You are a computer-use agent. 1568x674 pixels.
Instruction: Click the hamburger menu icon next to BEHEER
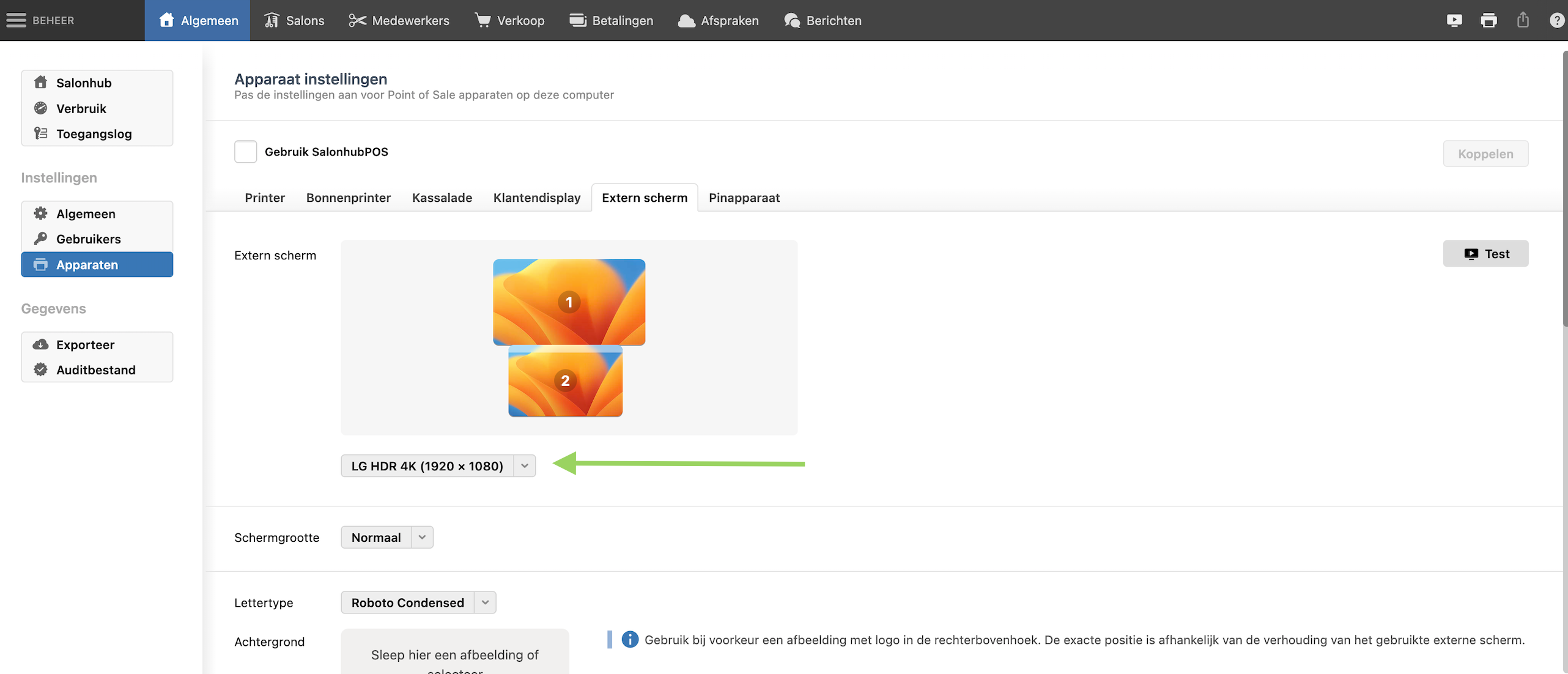16,20
